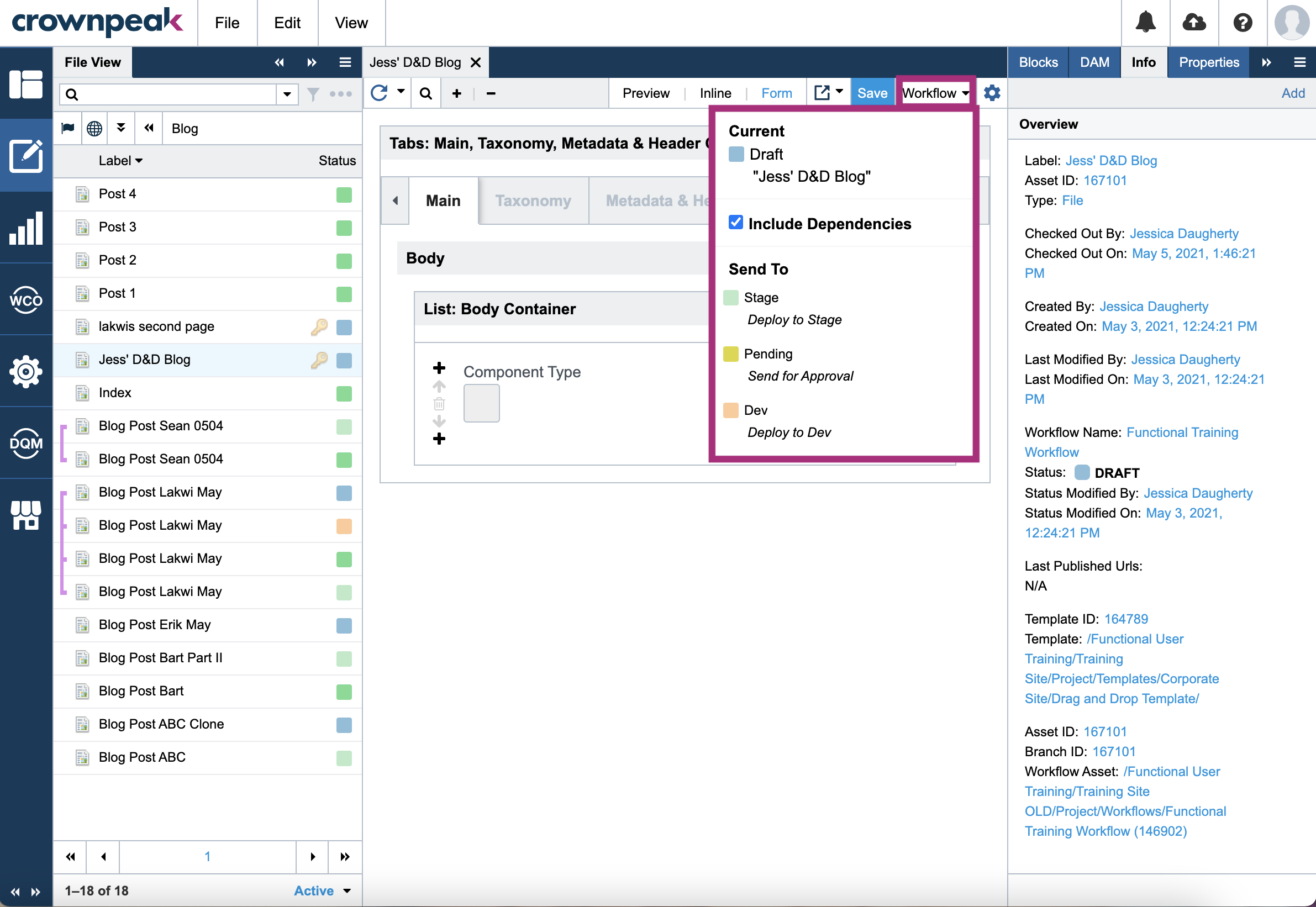The height and width of the screenshot is (907, 1316).
Task: Open the Functional Training Workflow link
Action: tap(1131, 442)
